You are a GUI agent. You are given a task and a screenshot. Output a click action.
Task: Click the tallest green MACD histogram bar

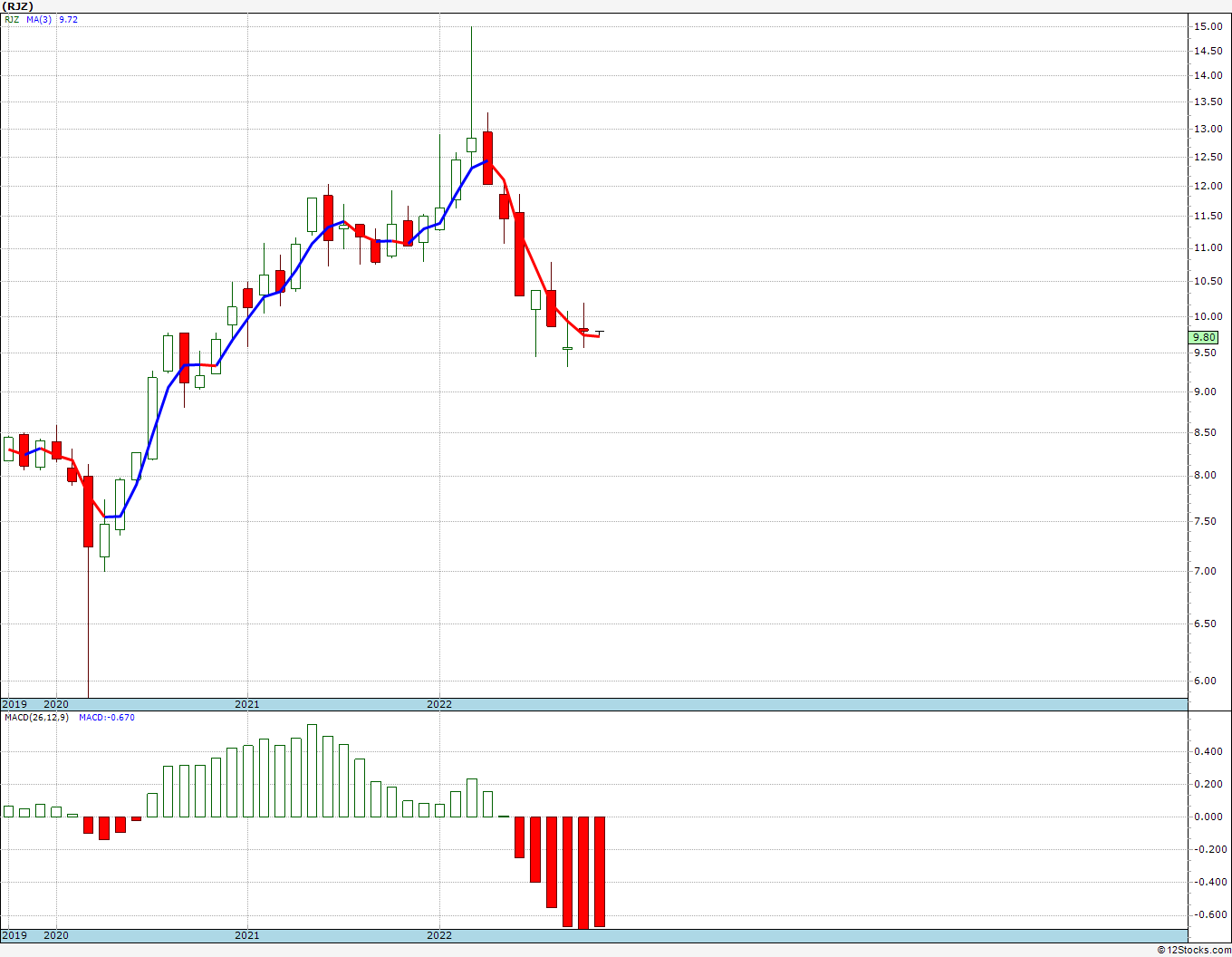pos(312,770)
